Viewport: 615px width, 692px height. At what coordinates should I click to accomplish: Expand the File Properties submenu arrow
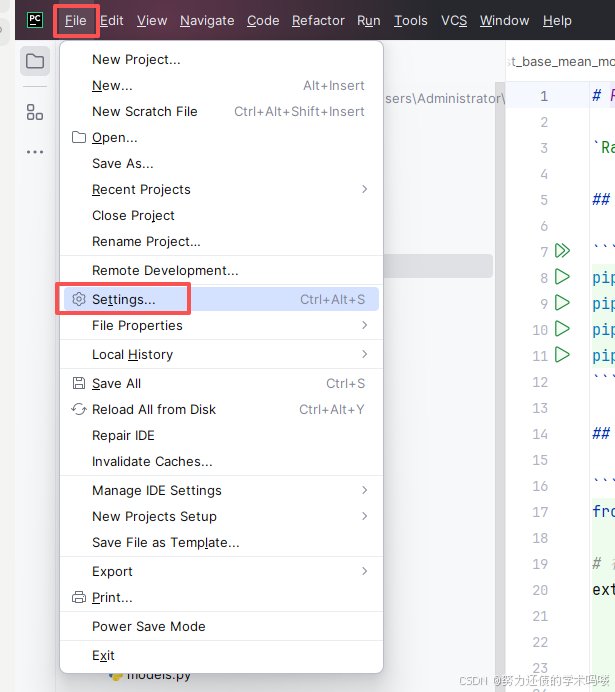point(364,325)
